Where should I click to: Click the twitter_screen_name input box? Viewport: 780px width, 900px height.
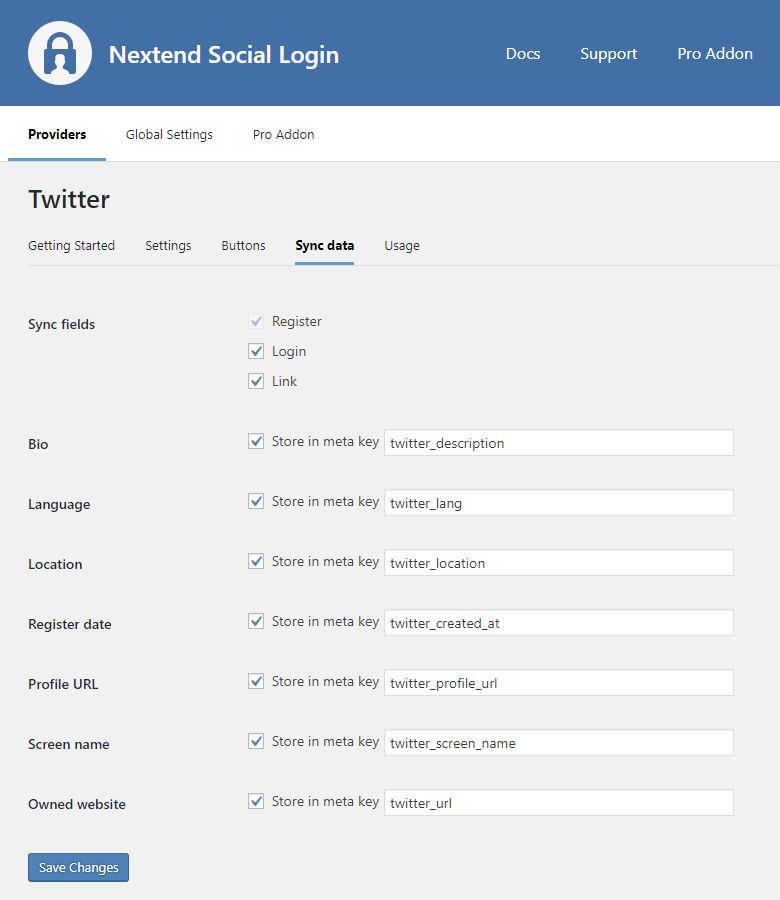(558, 743)
